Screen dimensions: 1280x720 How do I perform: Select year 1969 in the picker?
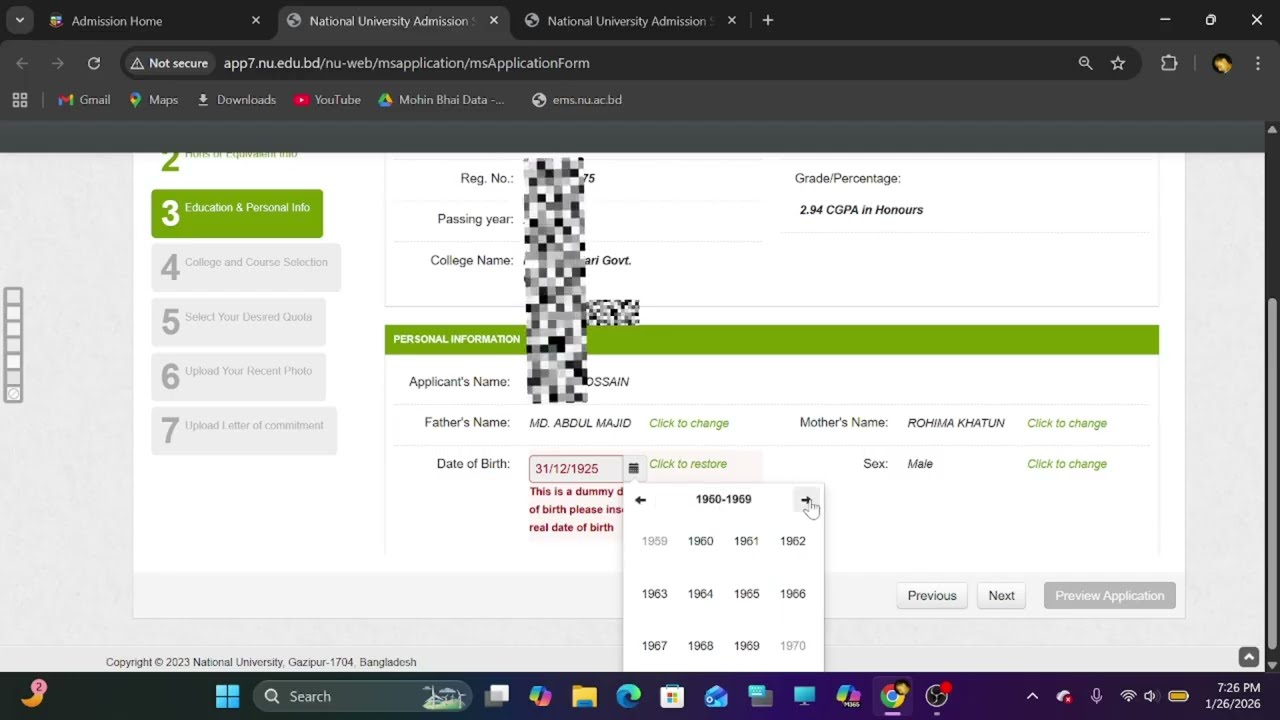746,646
